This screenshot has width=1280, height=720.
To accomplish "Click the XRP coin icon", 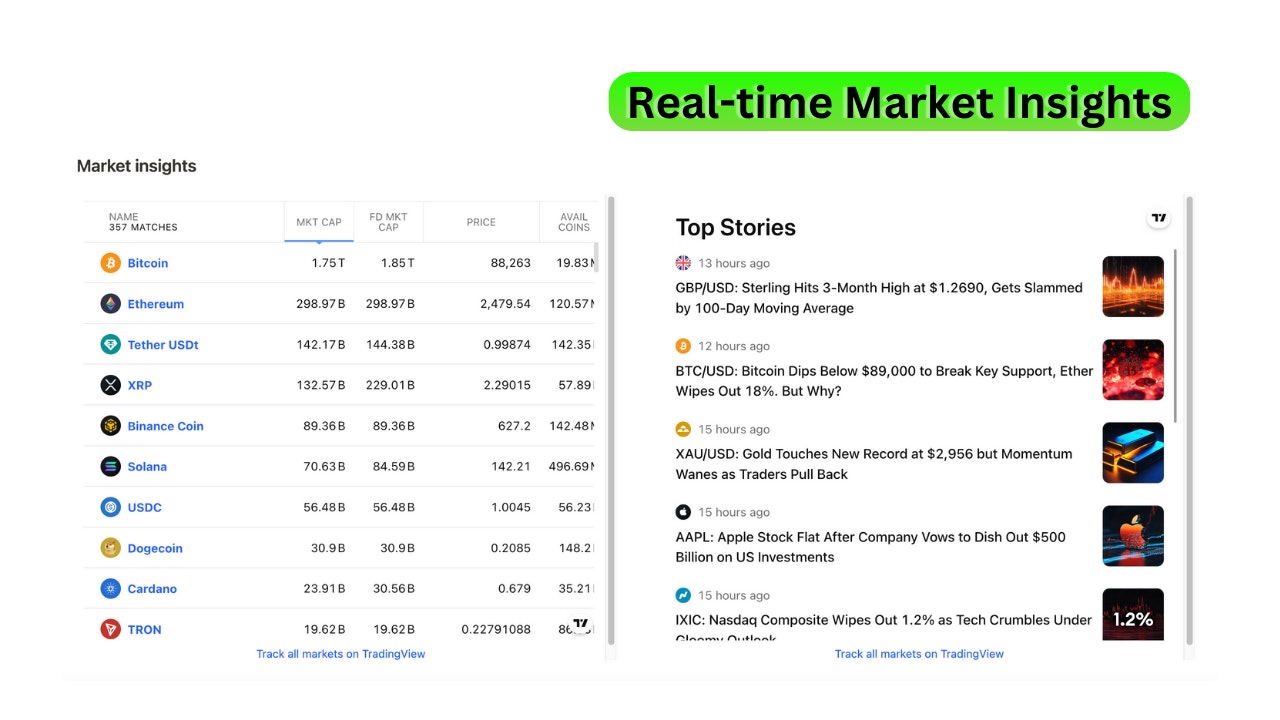I will [110, 385].
